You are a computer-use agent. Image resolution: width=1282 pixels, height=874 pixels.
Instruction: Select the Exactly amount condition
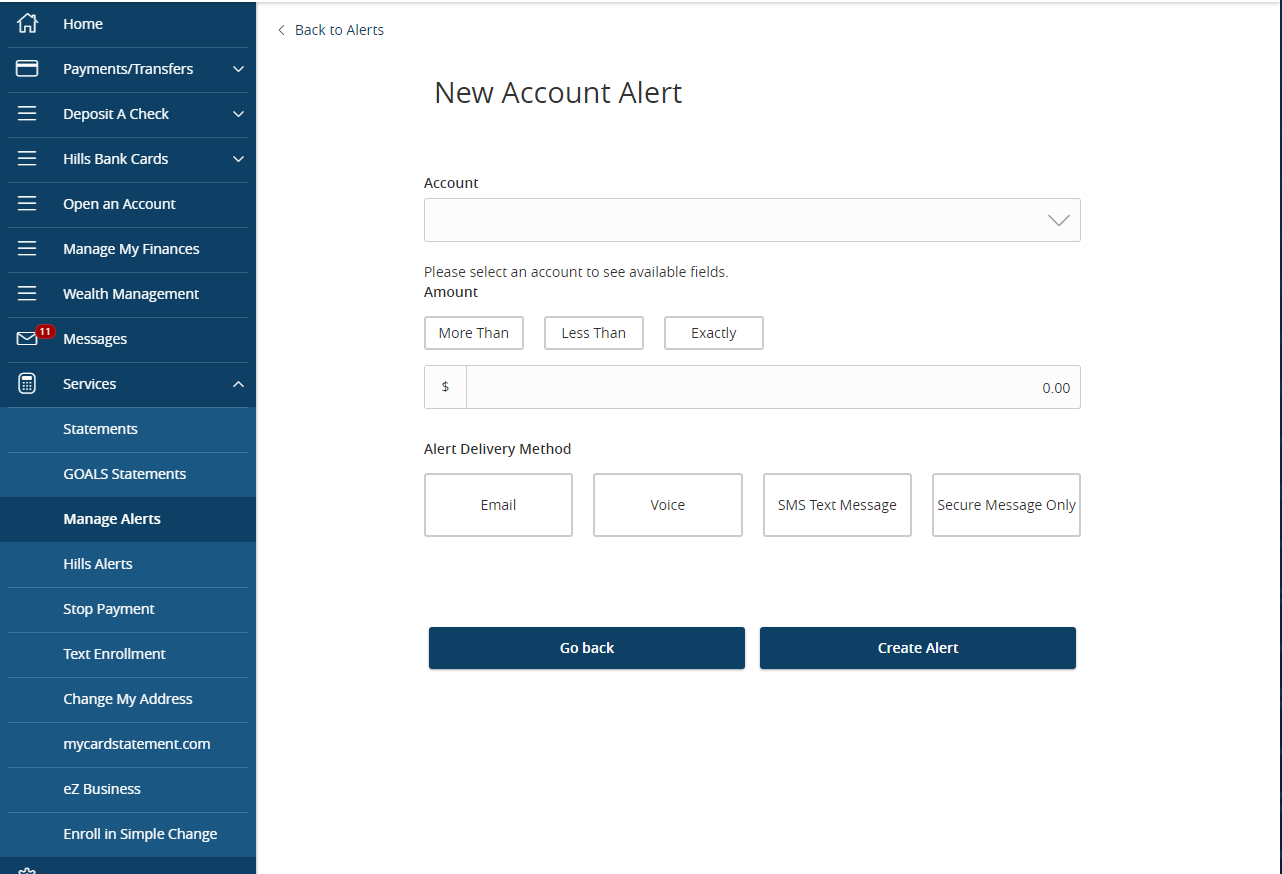[x=714, y=333]
